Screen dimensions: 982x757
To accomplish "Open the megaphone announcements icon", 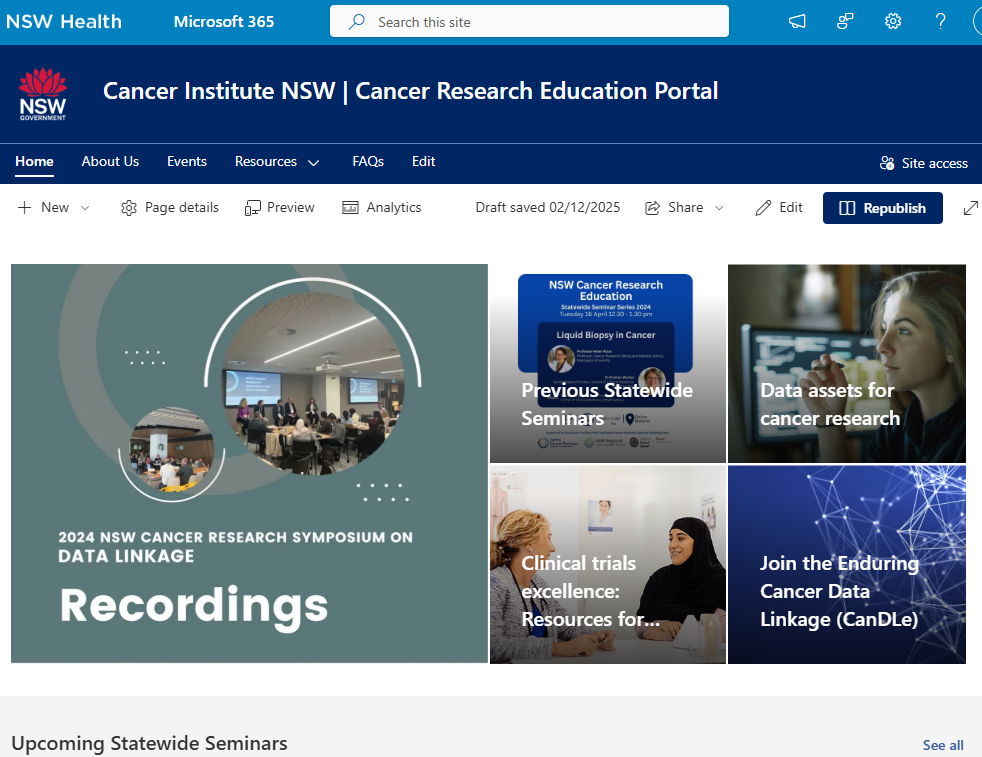I will coord(797,21).
